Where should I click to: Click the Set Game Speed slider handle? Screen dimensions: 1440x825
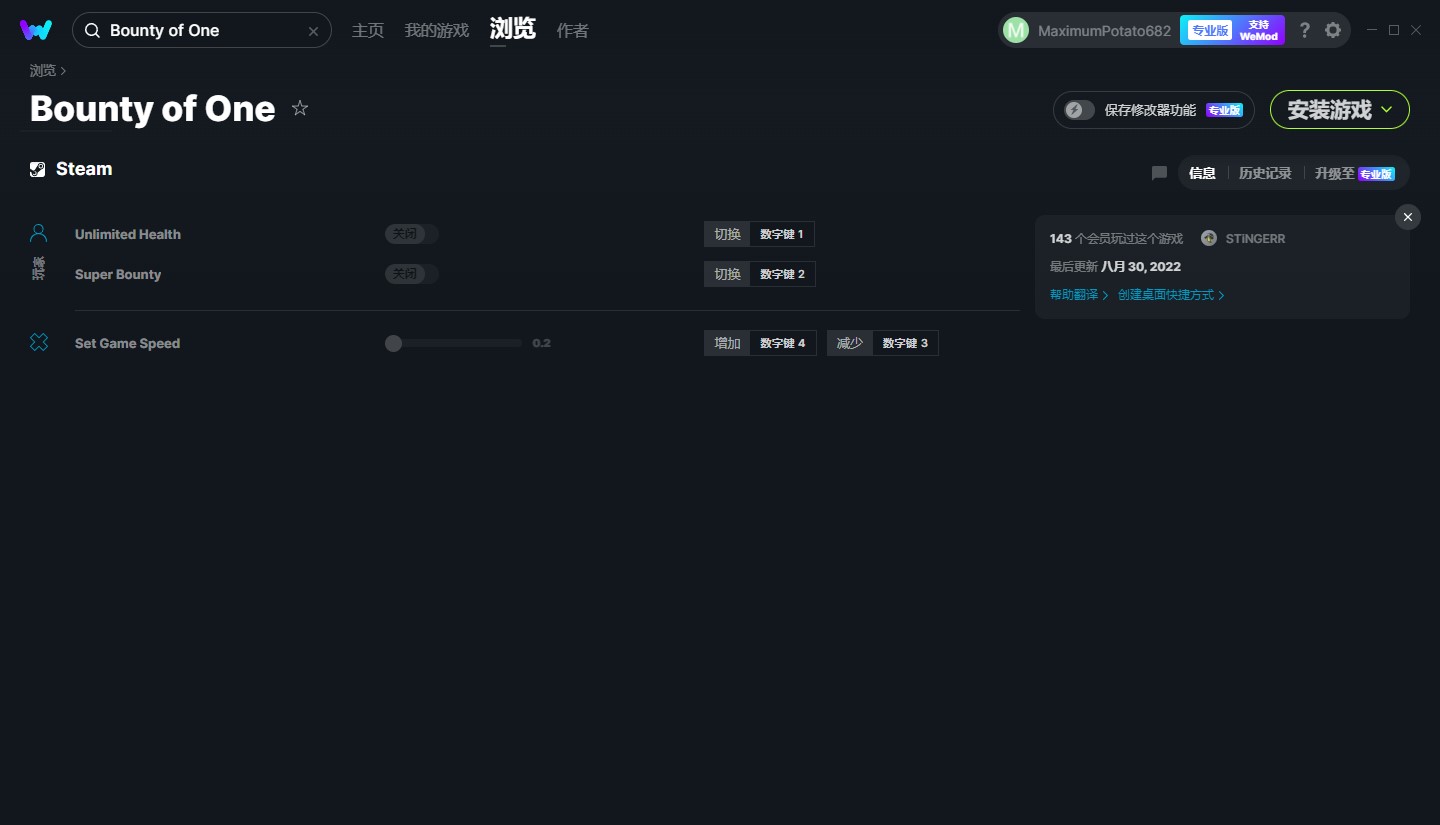pyautogui.click(x=393, y=343)
